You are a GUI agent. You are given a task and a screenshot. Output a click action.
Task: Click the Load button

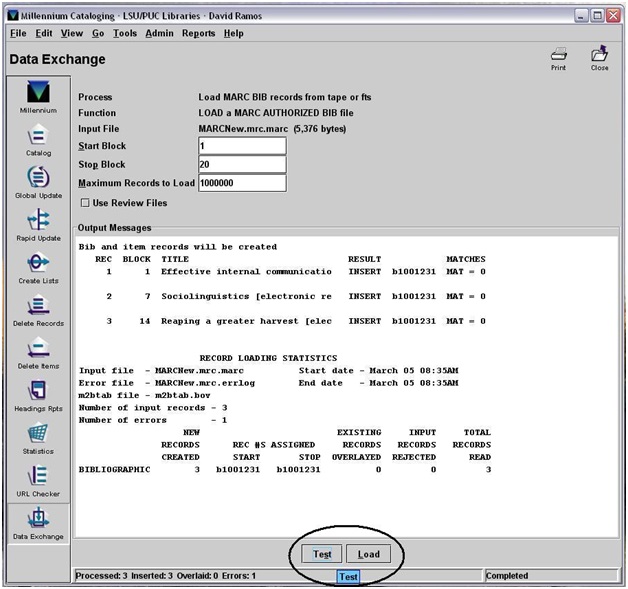(368, 554)
